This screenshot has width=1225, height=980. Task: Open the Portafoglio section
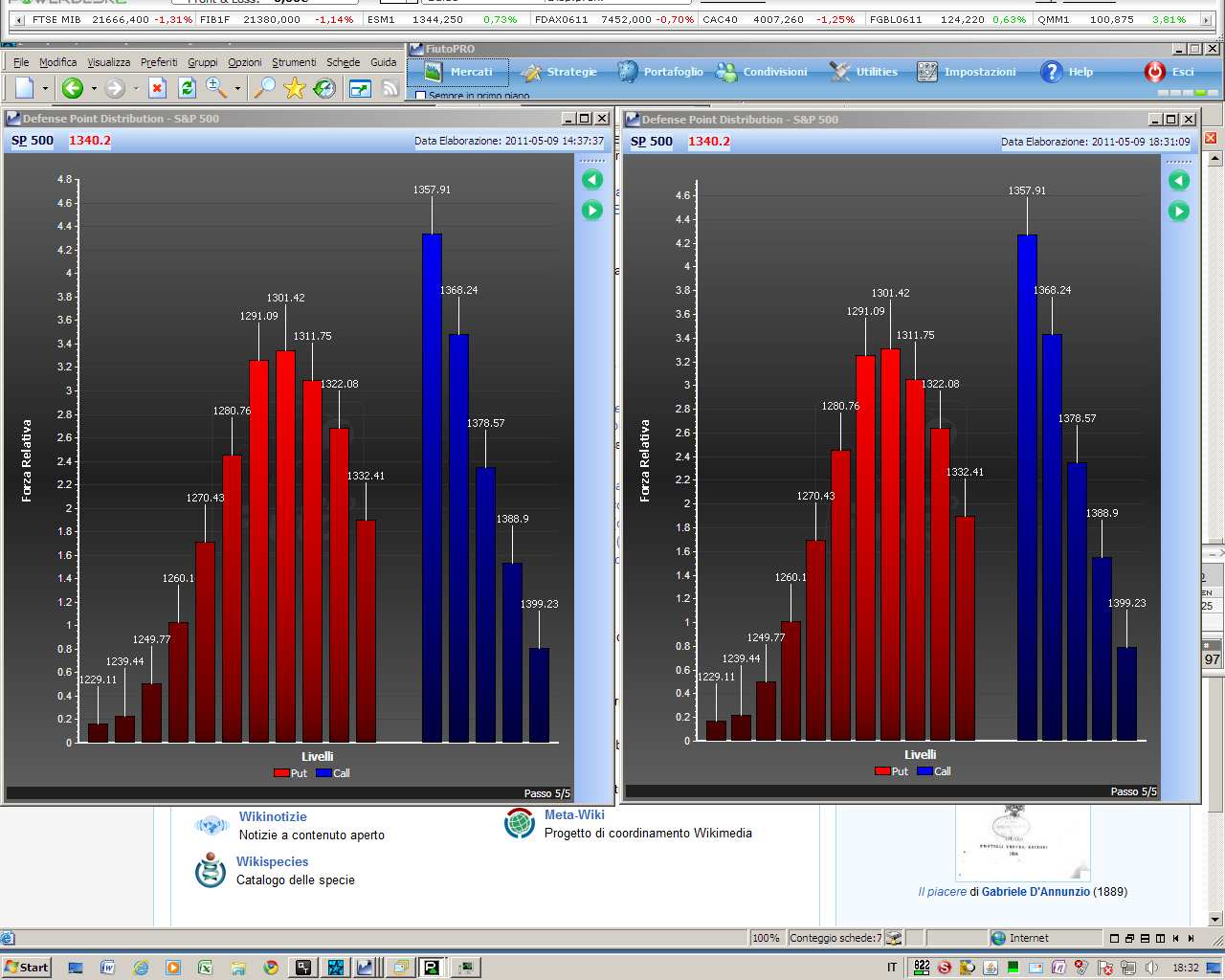[x=659, y=72]
